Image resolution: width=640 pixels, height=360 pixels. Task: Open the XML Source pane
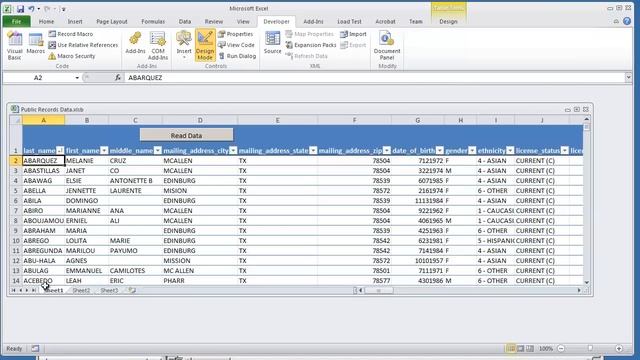tap(272, 43)
